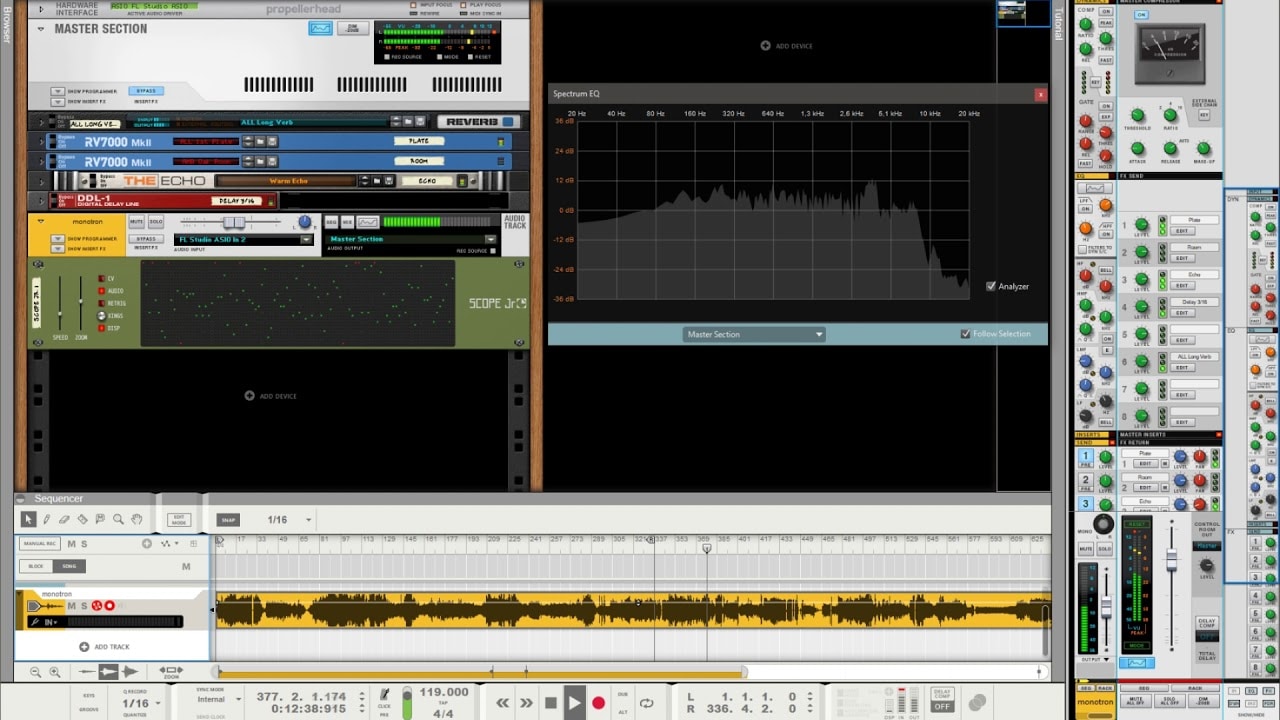The image size is (1280, 720).
Task: Toggle the Snap button in Sequencer
Action: pos(228,520)
